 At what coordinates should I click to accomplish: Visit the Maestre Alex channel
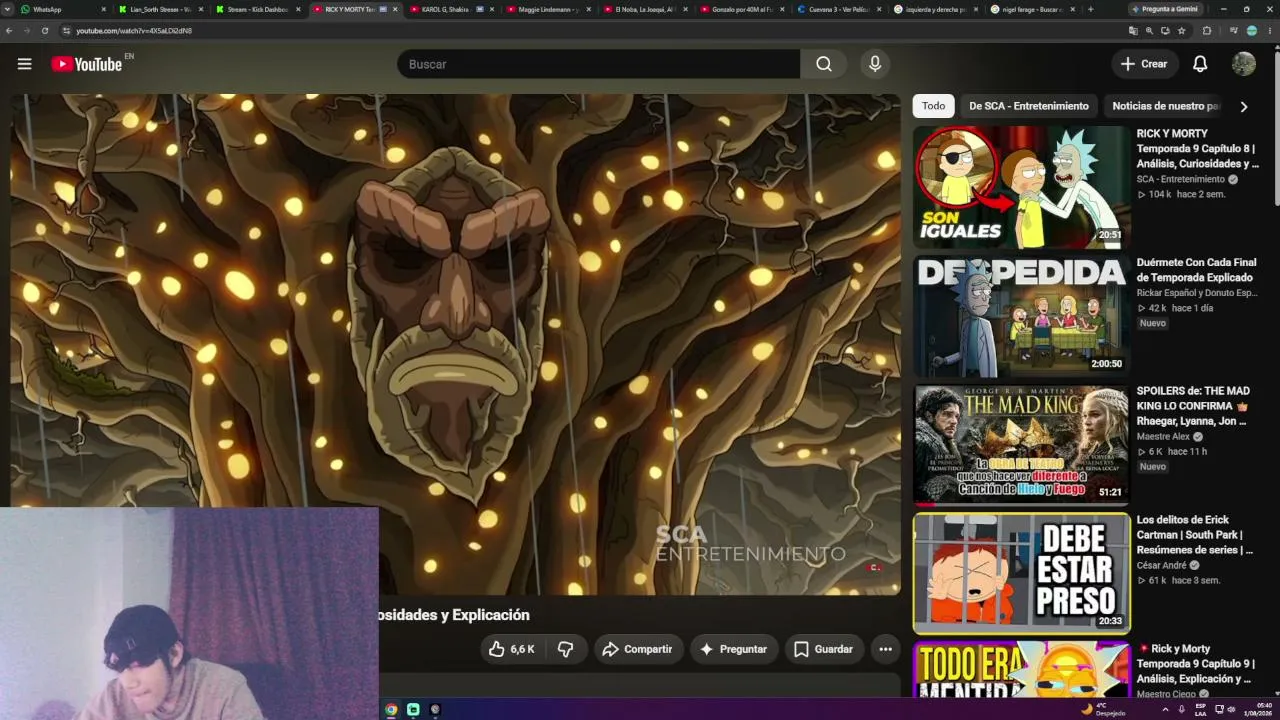pyautogui.click(x=1163, y=436)
